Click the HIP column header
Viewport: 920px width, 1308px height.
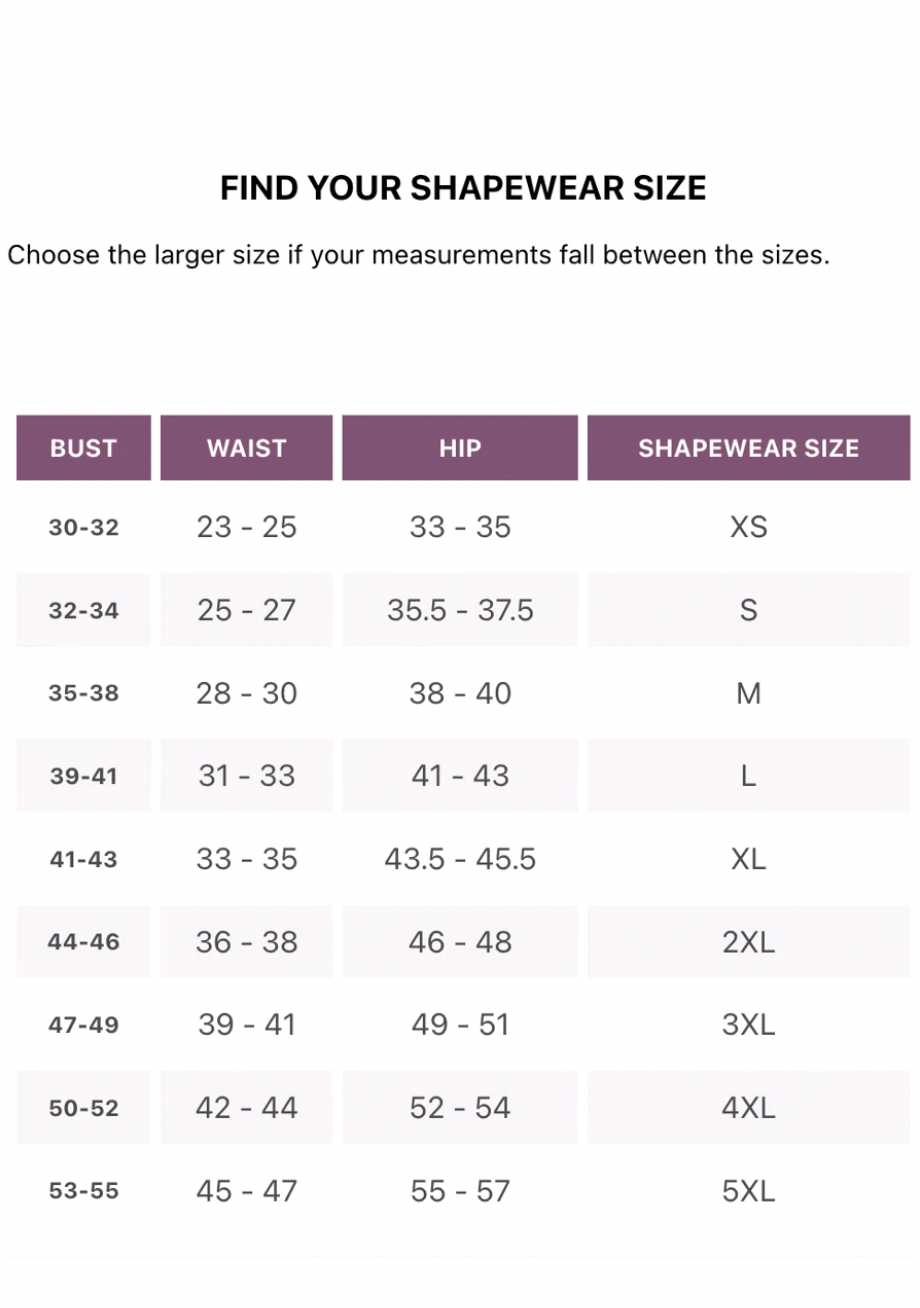click(x=460, y=448)
